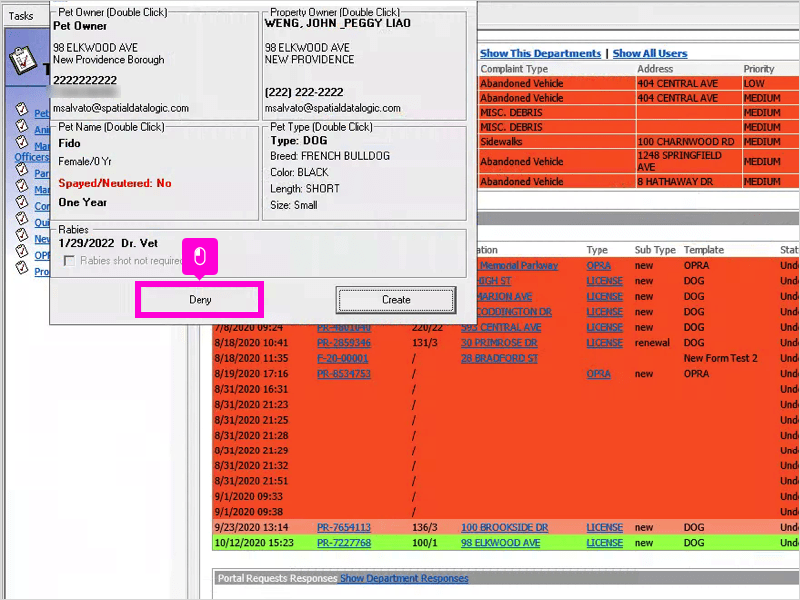Click property owner 'WENG, JOHN _PEGGY LIAO'
Viewport: 800px width, 600px height.
pyautogui.click(x=337, y=23)
